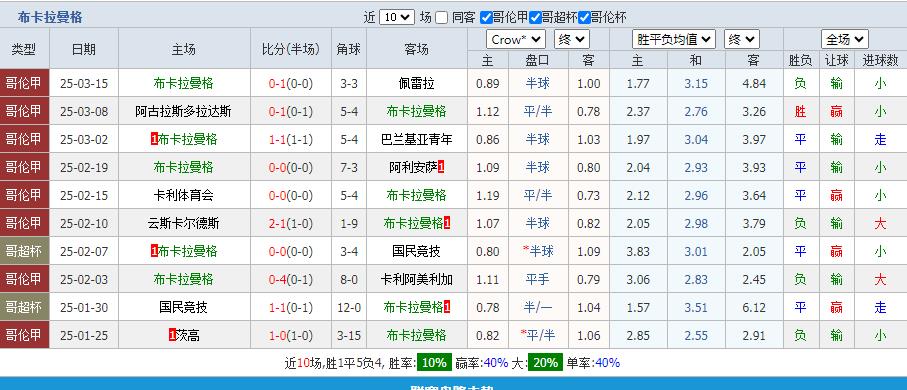The height and width of the screenshot is (390, 907).
Task: Open the 全场 dropdown
Action: [x=845, y=40]
